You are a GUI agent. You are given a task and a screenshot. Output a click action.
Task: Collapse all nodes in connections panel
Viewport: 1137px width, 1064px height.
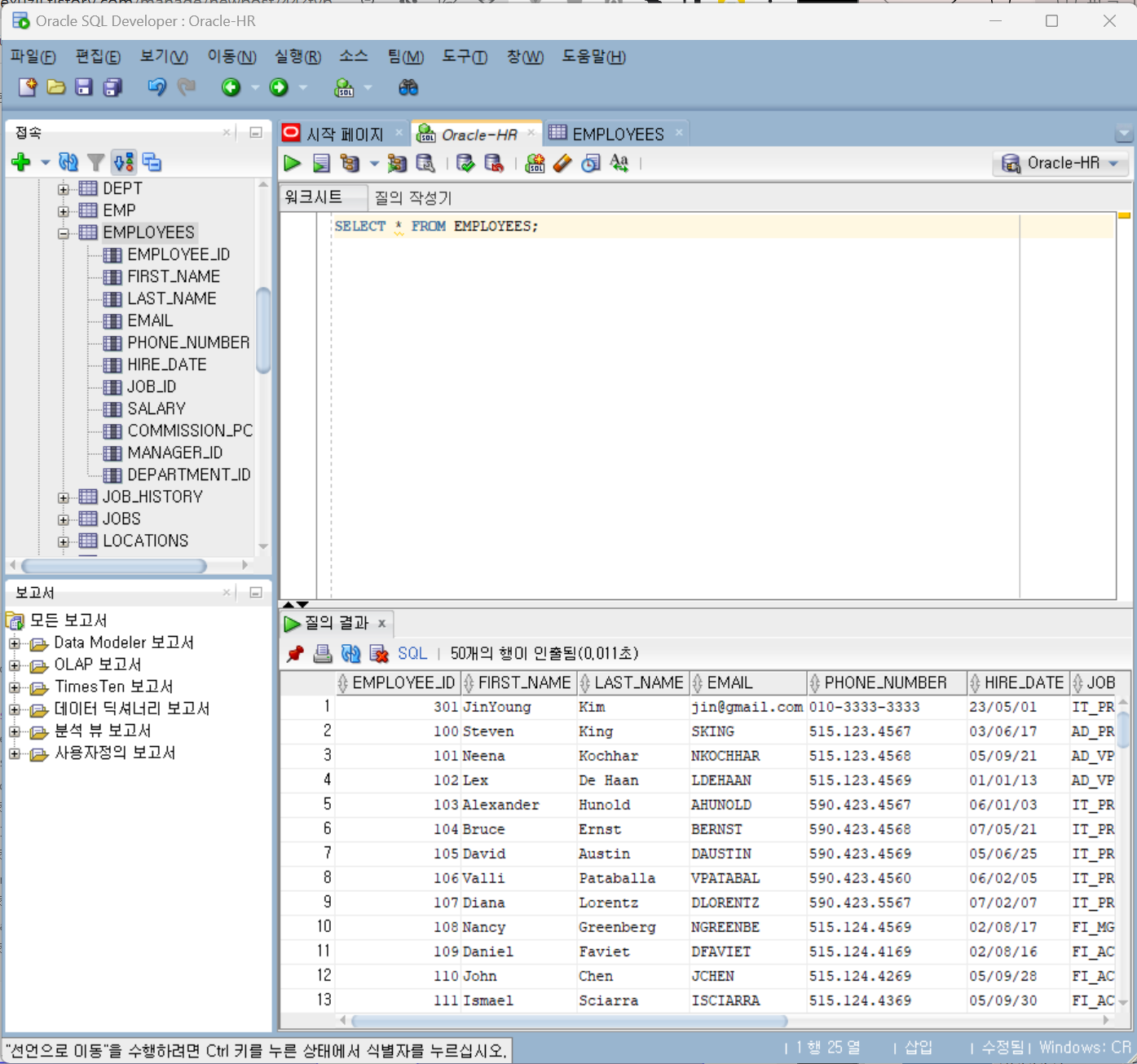click(x=152, y=162)
